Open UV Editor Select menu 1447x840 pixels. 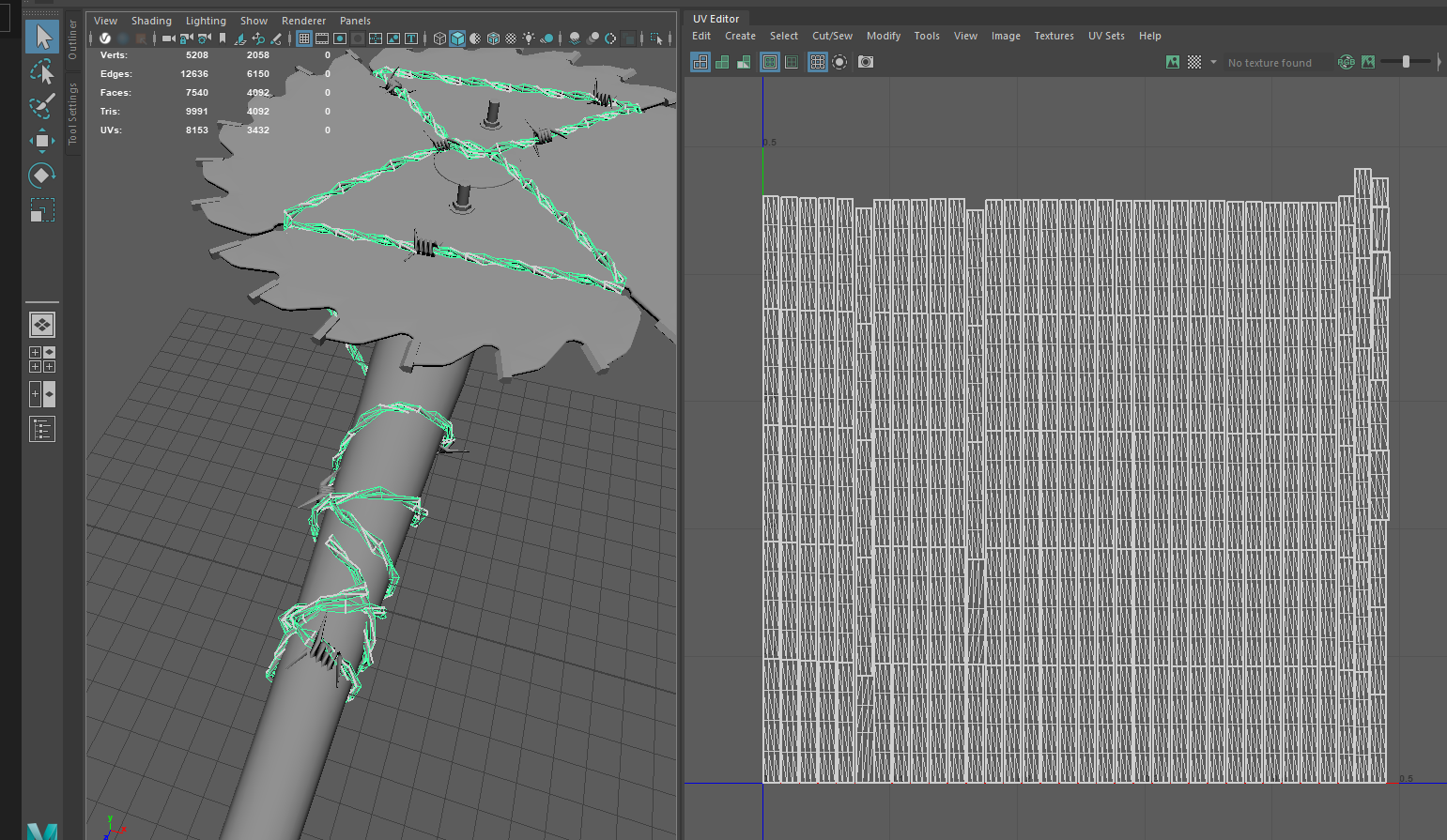coord(784,36)
